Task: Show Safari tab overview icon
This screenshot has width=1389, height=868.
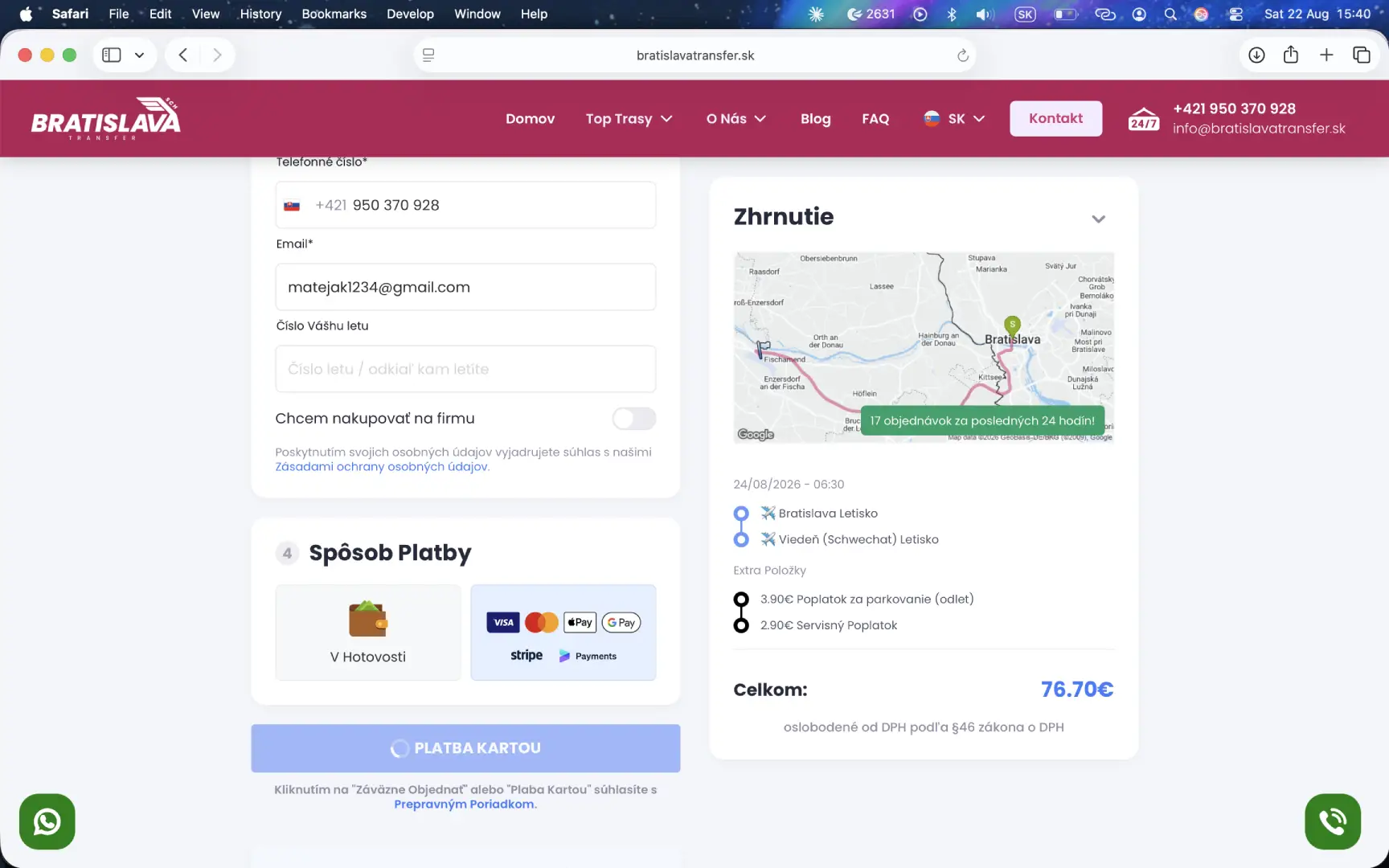Action: tap(1362, 55)
